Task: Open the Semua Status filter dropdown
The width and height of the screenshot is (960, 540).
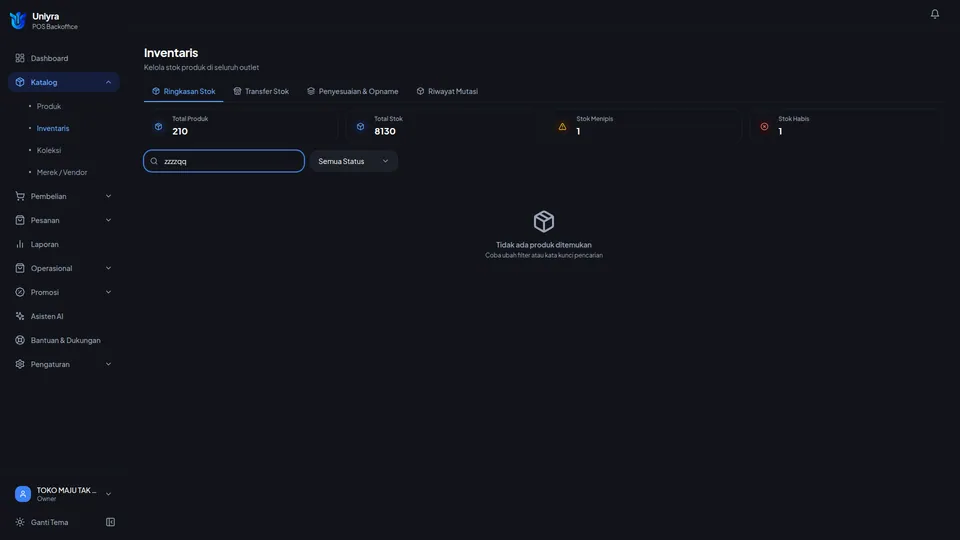Action: 353,161
